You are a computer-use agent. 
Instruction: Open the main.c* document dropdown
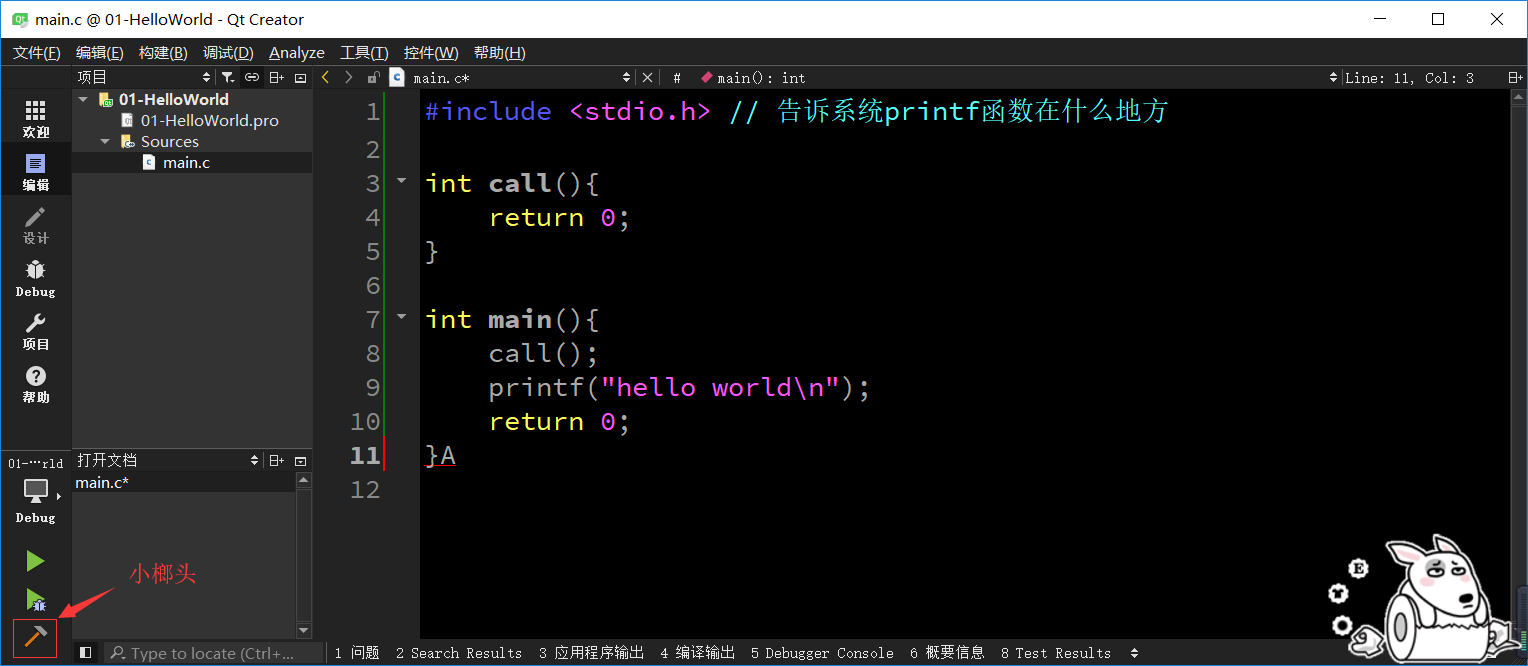coord(626,77)
